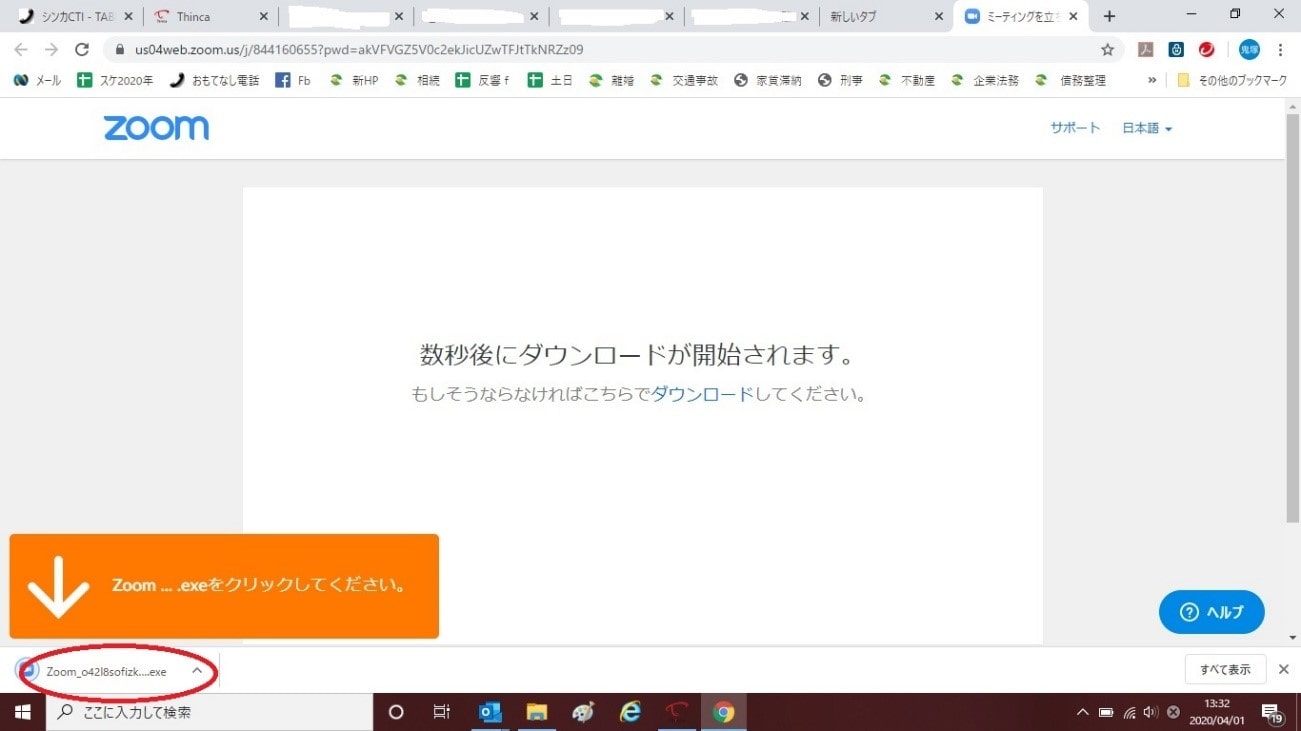Open the 離婚 bookmark
The width and height of the screenshot is (1301, 731).
click(x=611, y=81)
